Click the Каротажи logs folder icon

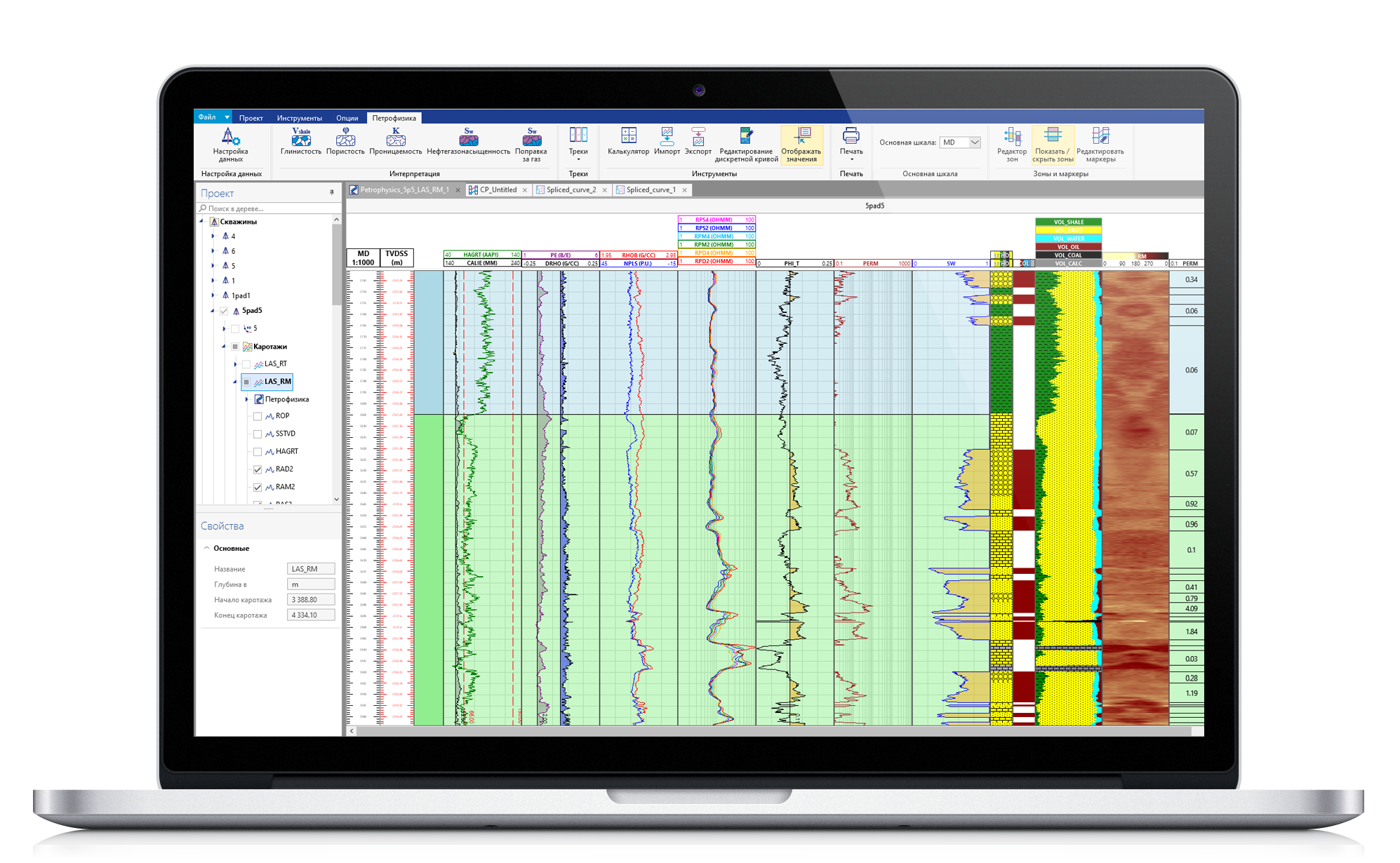247,347
